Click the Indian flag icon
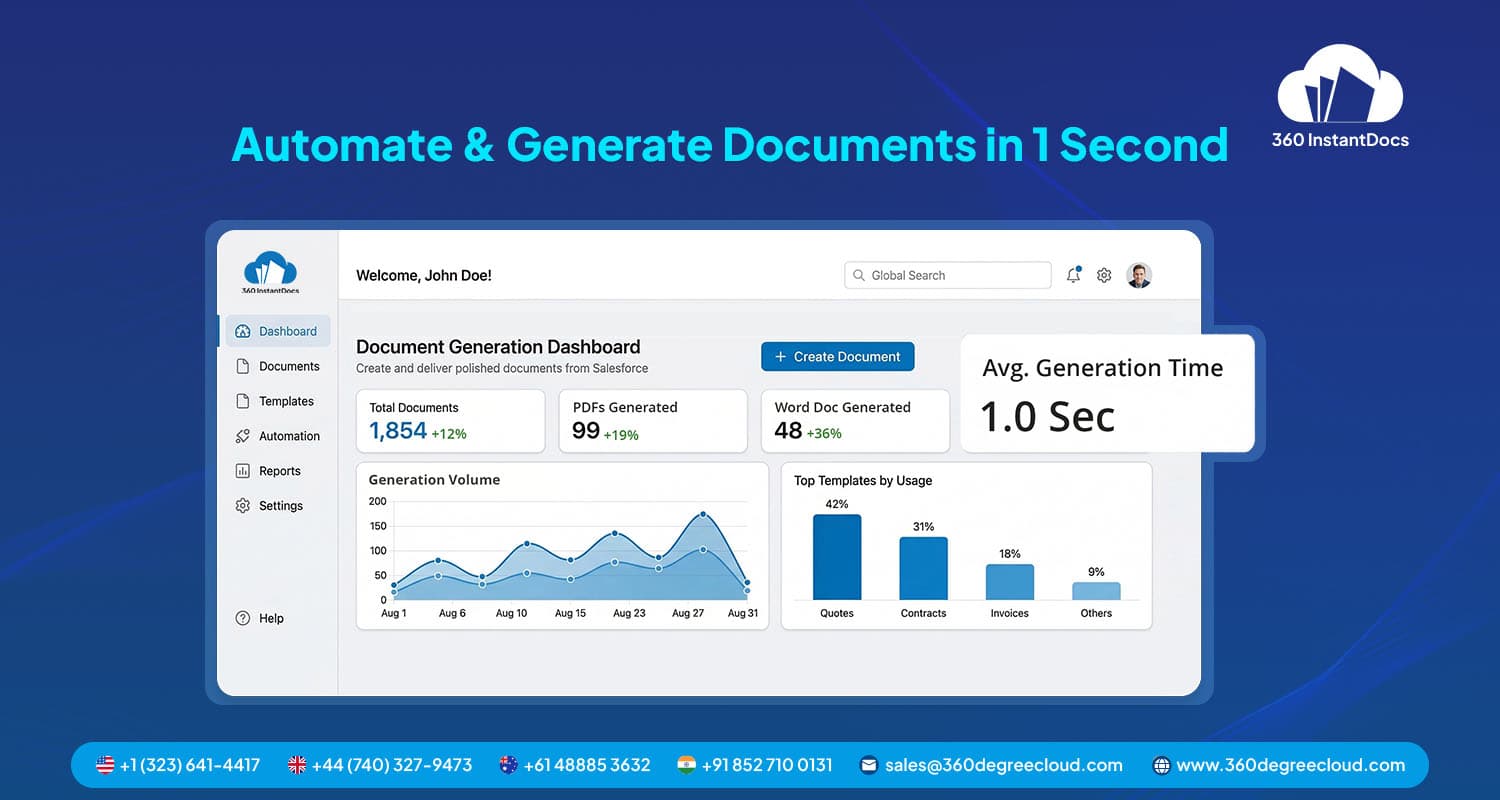 click(686, 765)
